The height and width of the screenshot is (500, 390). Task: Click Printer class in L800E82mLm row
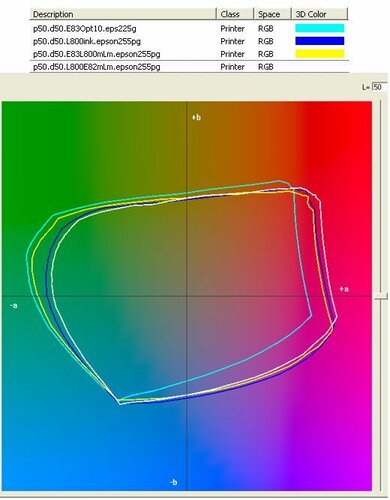tap(232, 67)
